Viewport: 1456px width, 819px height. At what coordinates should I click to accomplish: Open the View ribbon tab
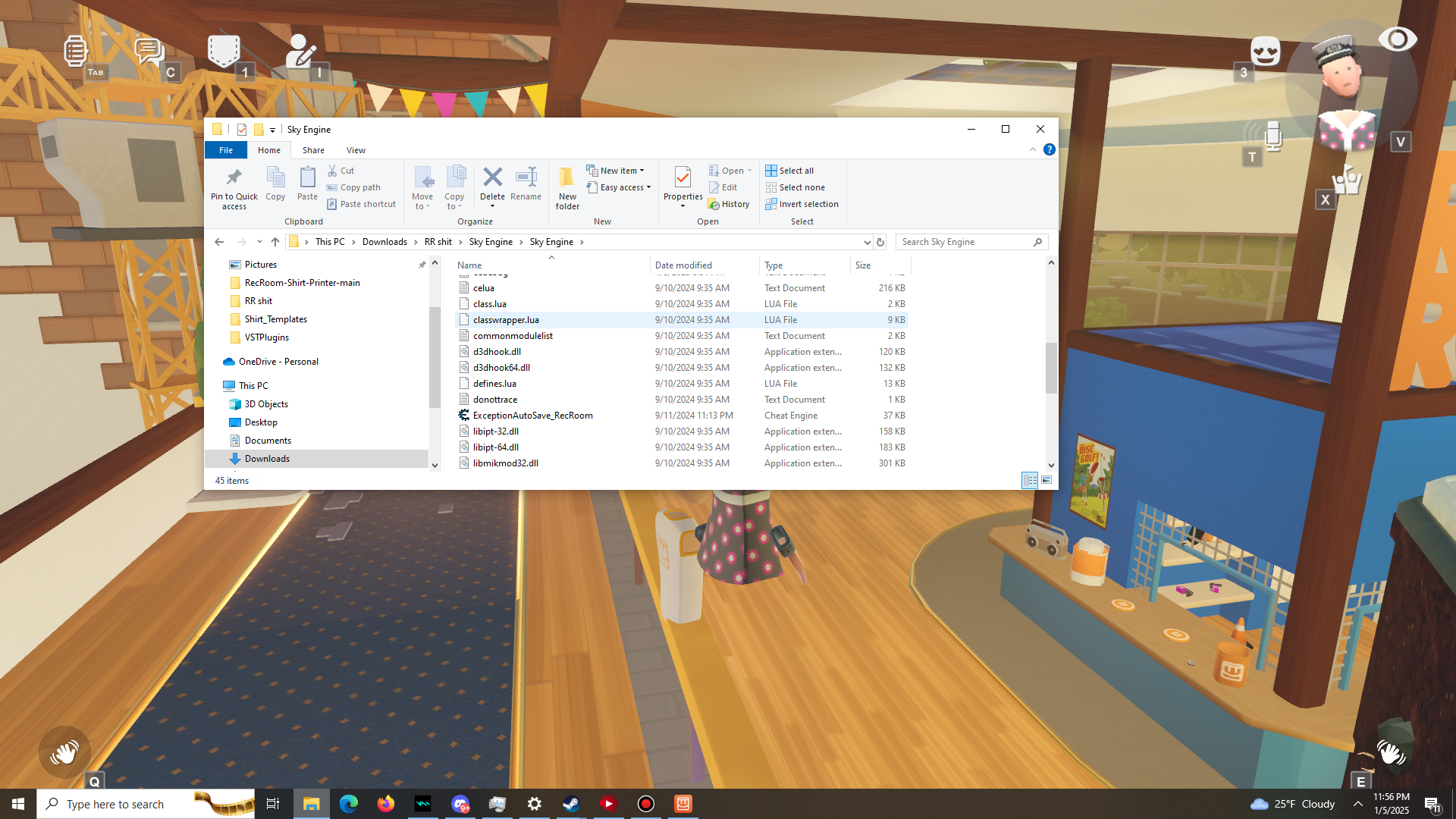coord(356,150)
